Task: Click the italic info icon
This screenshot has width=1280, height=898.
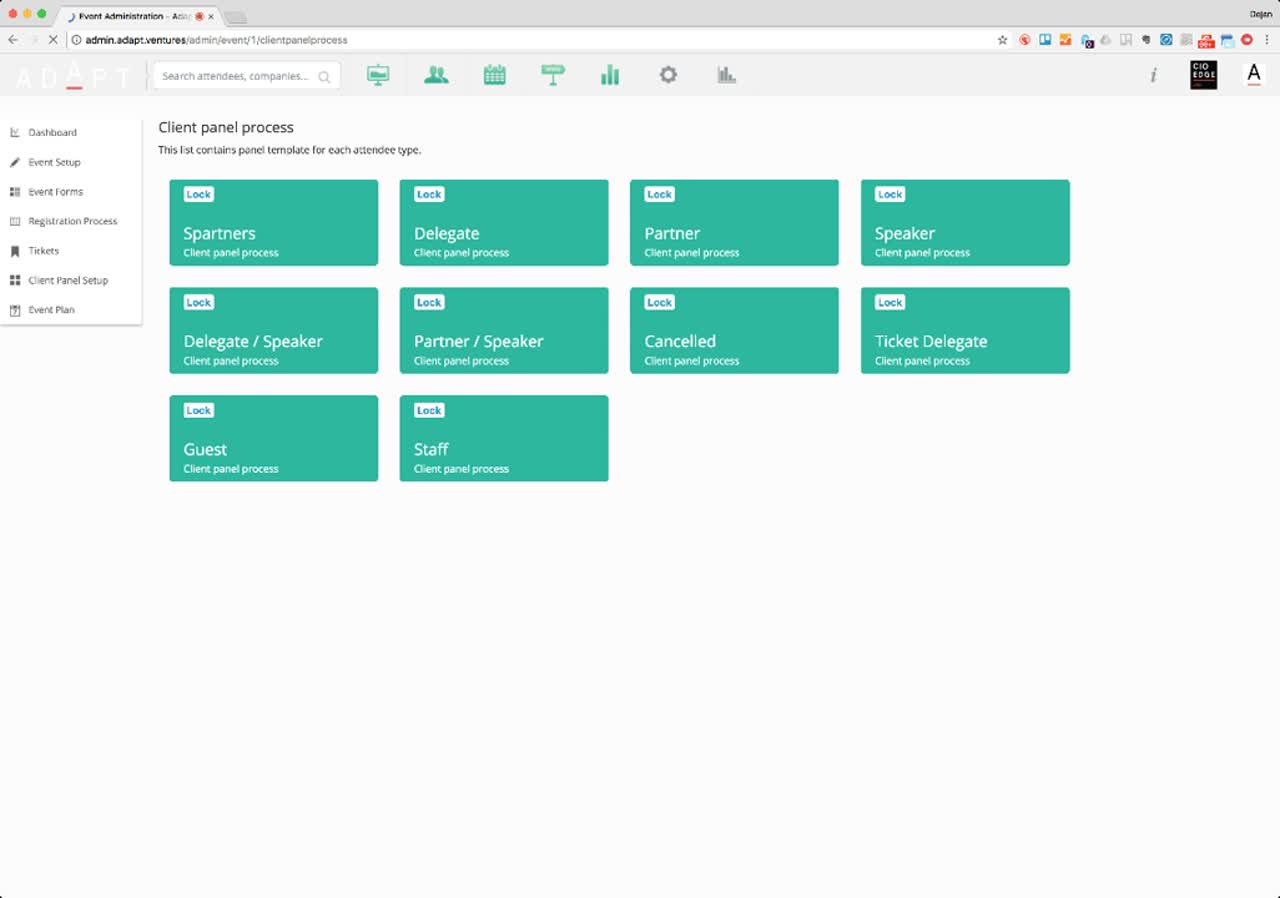Action: pos(1153,75)
